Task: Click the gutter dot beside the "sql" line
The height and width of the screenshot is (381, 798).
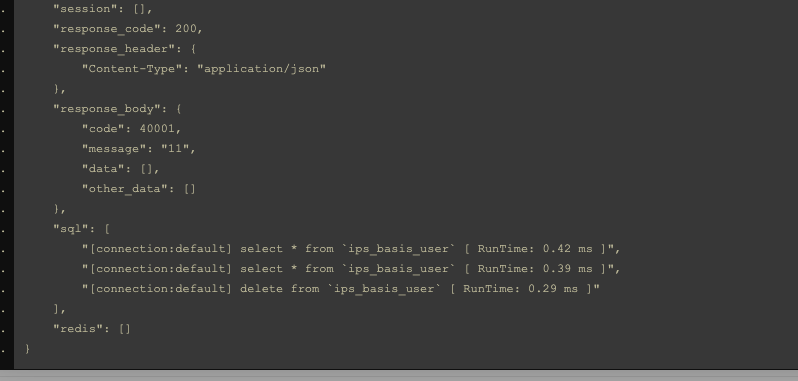Action: pos(4,230)
